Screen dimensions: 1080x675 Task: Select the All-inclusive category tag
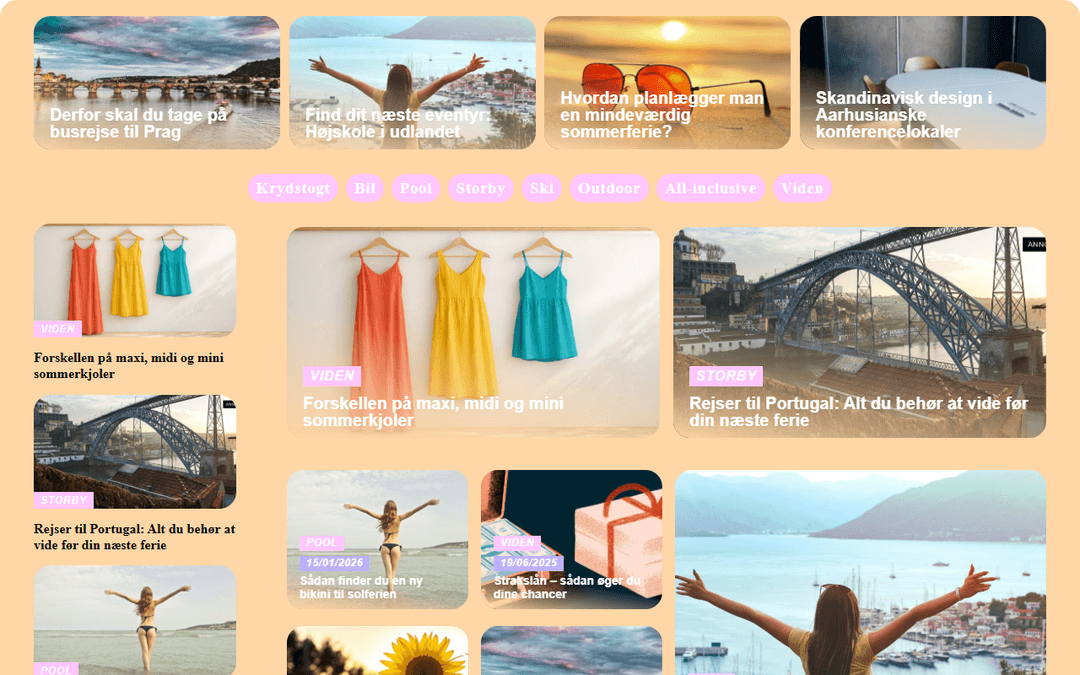tap(710, 188)
